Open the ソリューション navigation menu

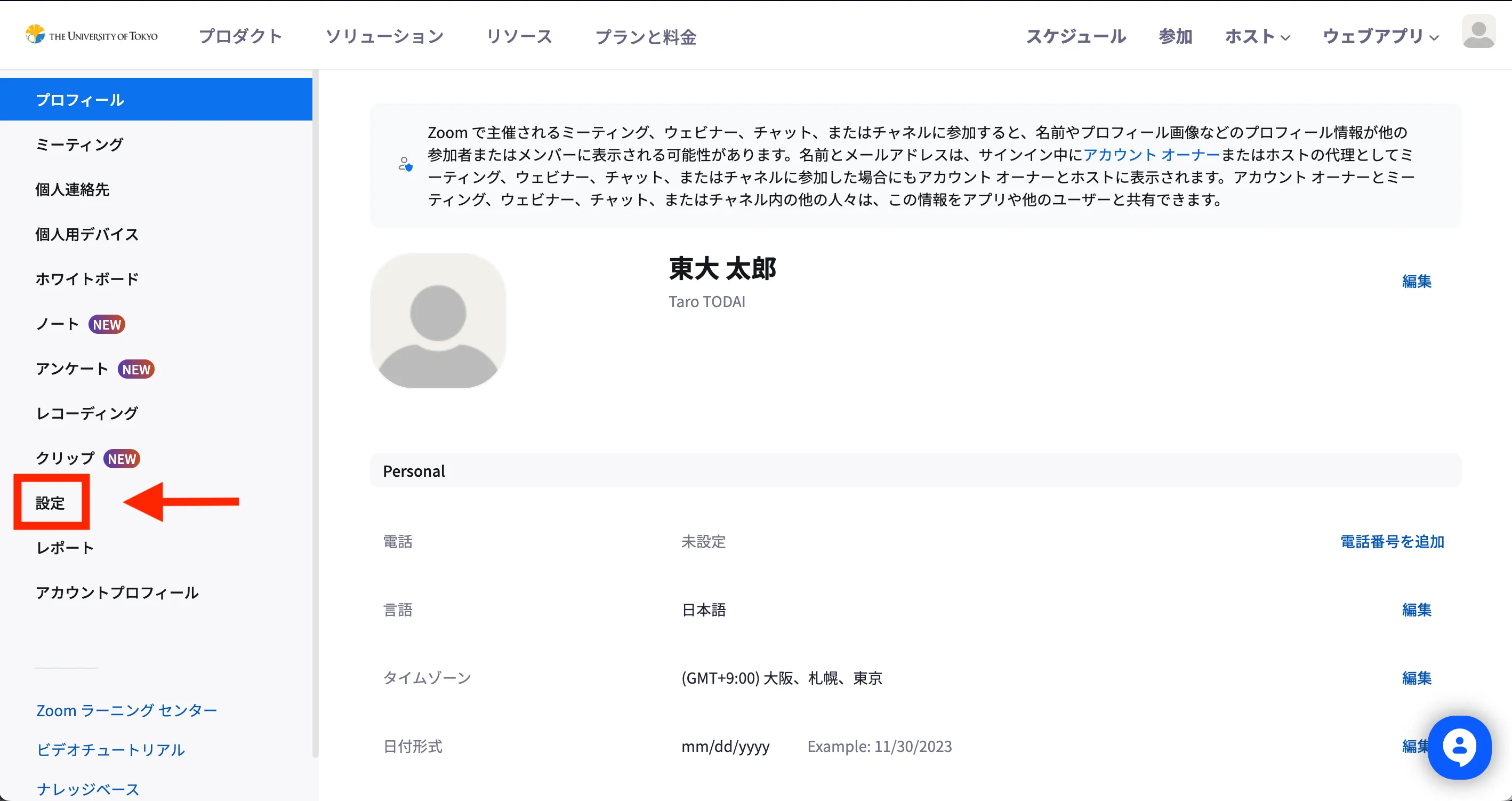(384, 36)
